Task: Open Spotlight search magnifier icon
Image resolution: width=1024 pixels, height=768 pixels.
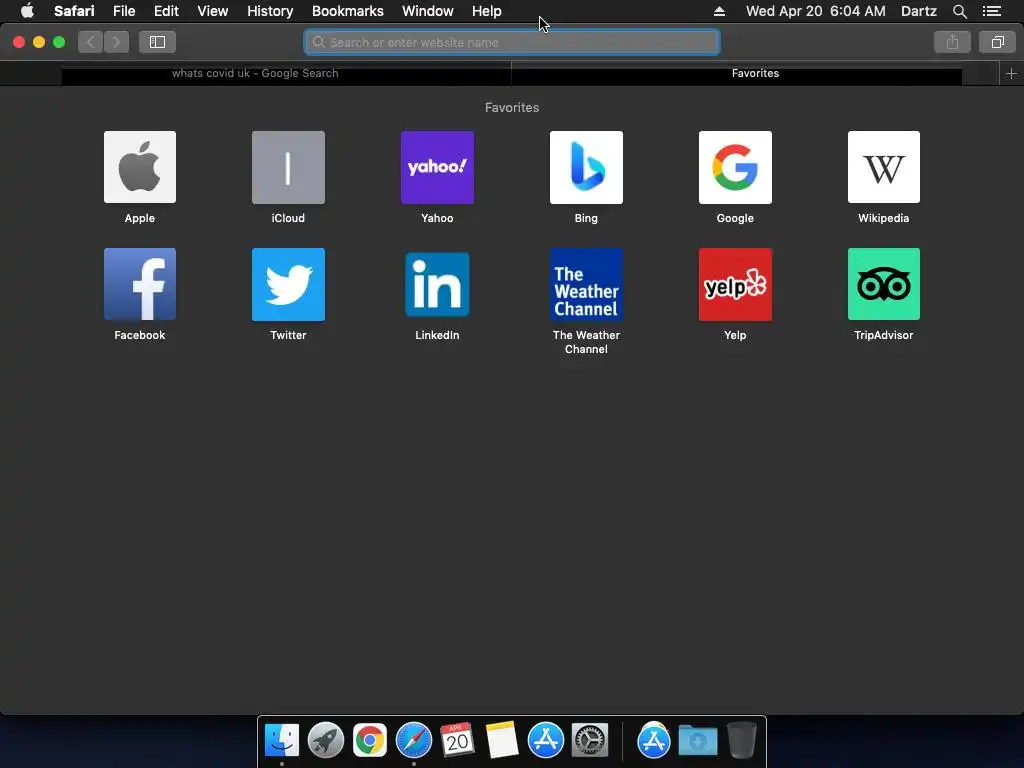Action: pyautogui.click(x=959, y=11)
